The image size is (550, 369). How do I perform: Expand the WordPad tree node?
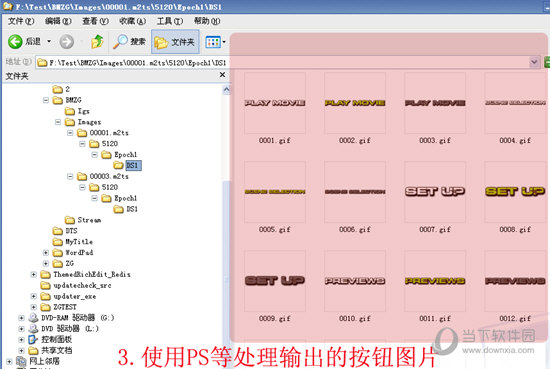point(46,253)
